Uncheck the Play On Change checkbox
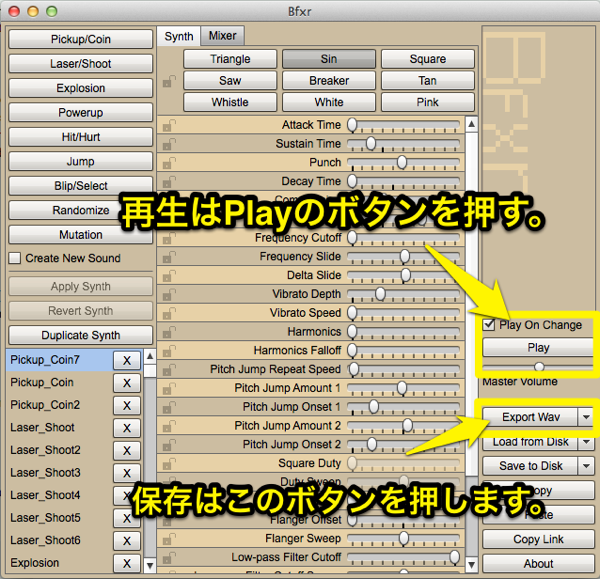Viewport: 600px width, 579px height. [x=489, y=325]
